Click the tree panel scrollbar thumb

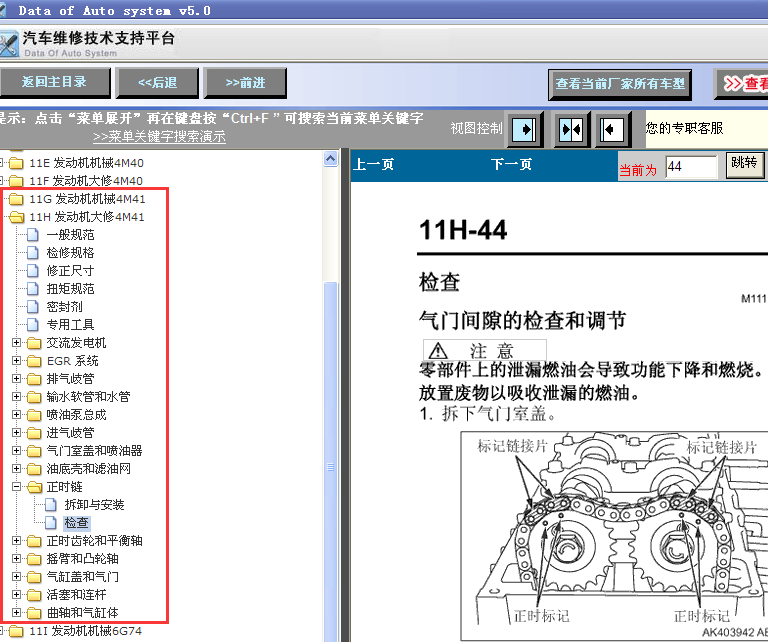pos(331,462)
